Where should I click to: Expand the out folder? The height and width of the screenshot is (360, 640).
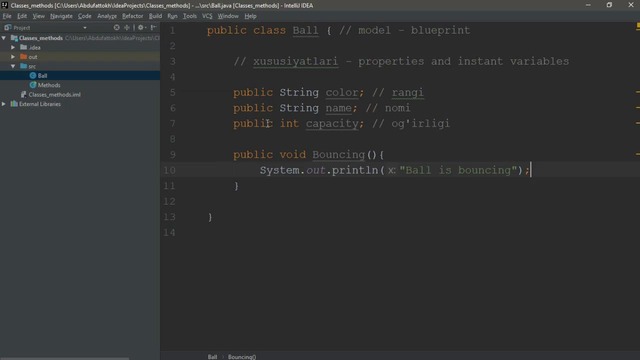13,57
